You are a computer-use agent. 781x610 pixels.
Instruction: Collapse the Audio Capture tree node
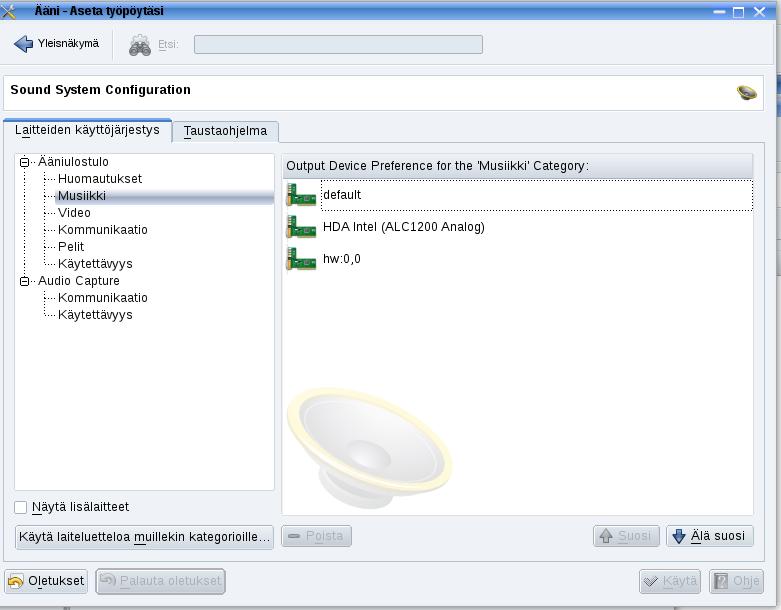(24, 281)
